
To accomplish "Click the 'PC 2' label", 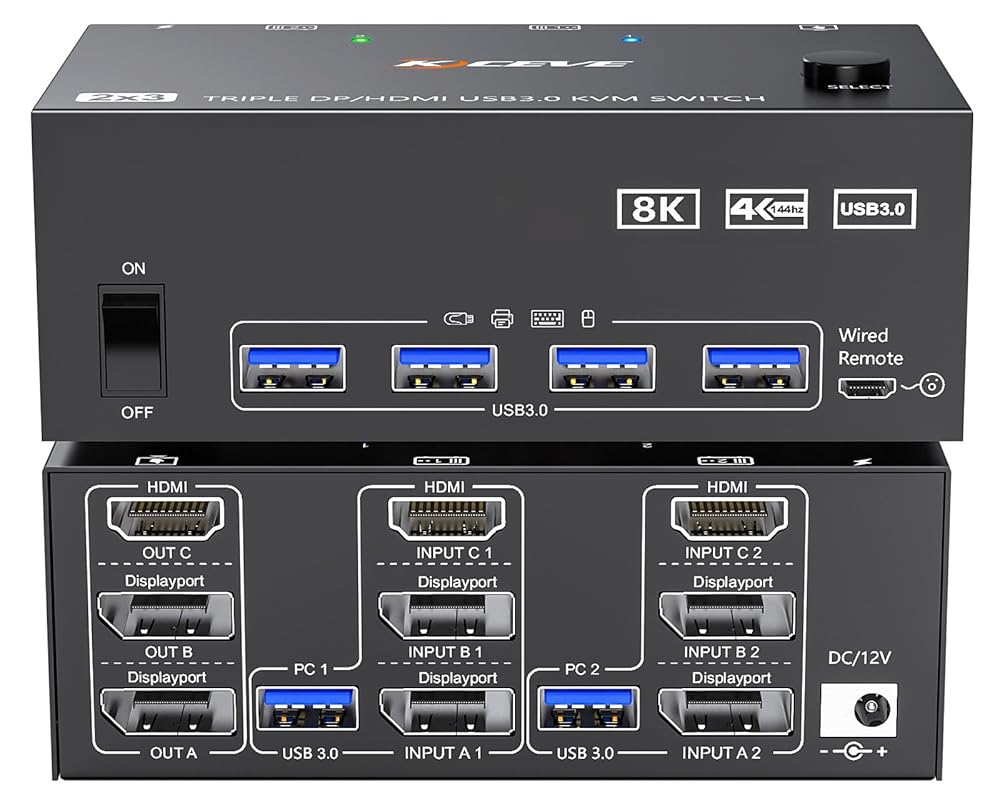I will coord(582,669).
